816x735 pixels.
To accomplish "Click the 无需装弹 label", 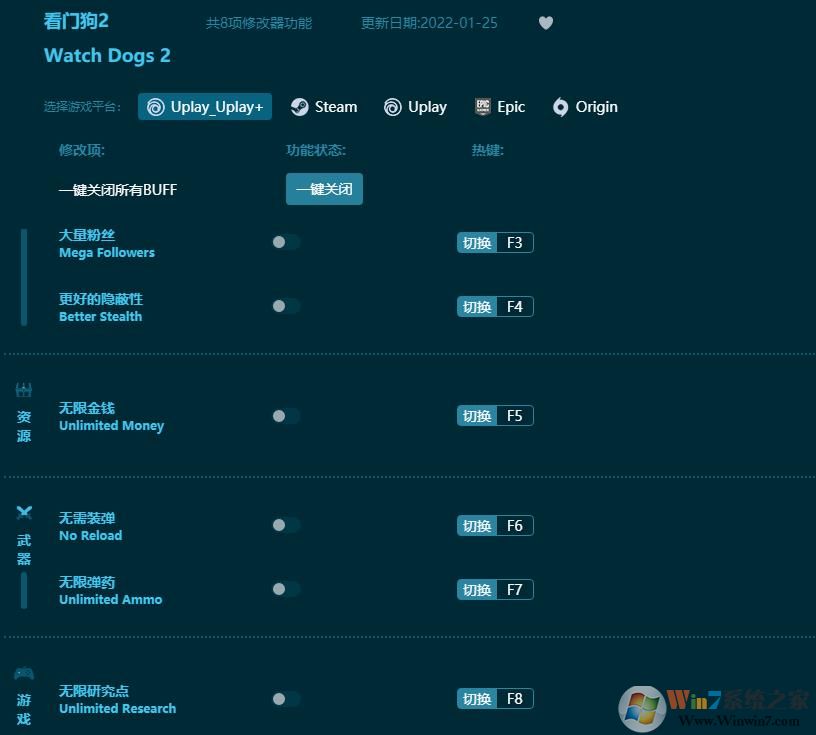I will click(x=87, y=518).
